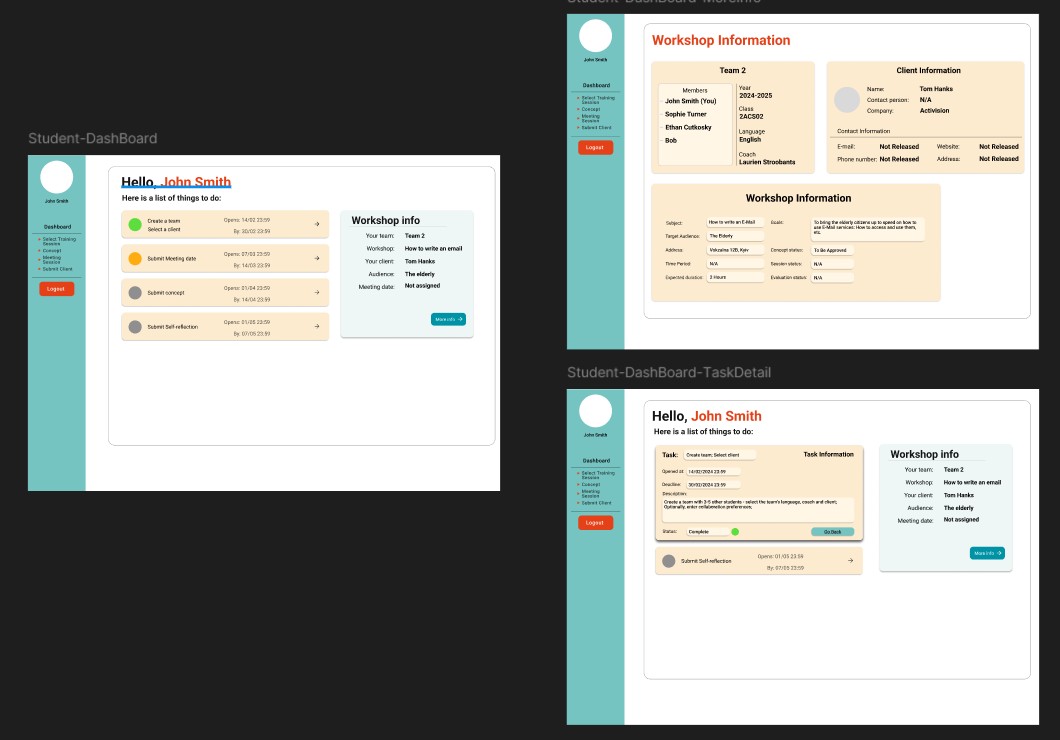Click green Complete status dot in Task Information
This screenshot has height=740, width=1060.
[735, 532]
